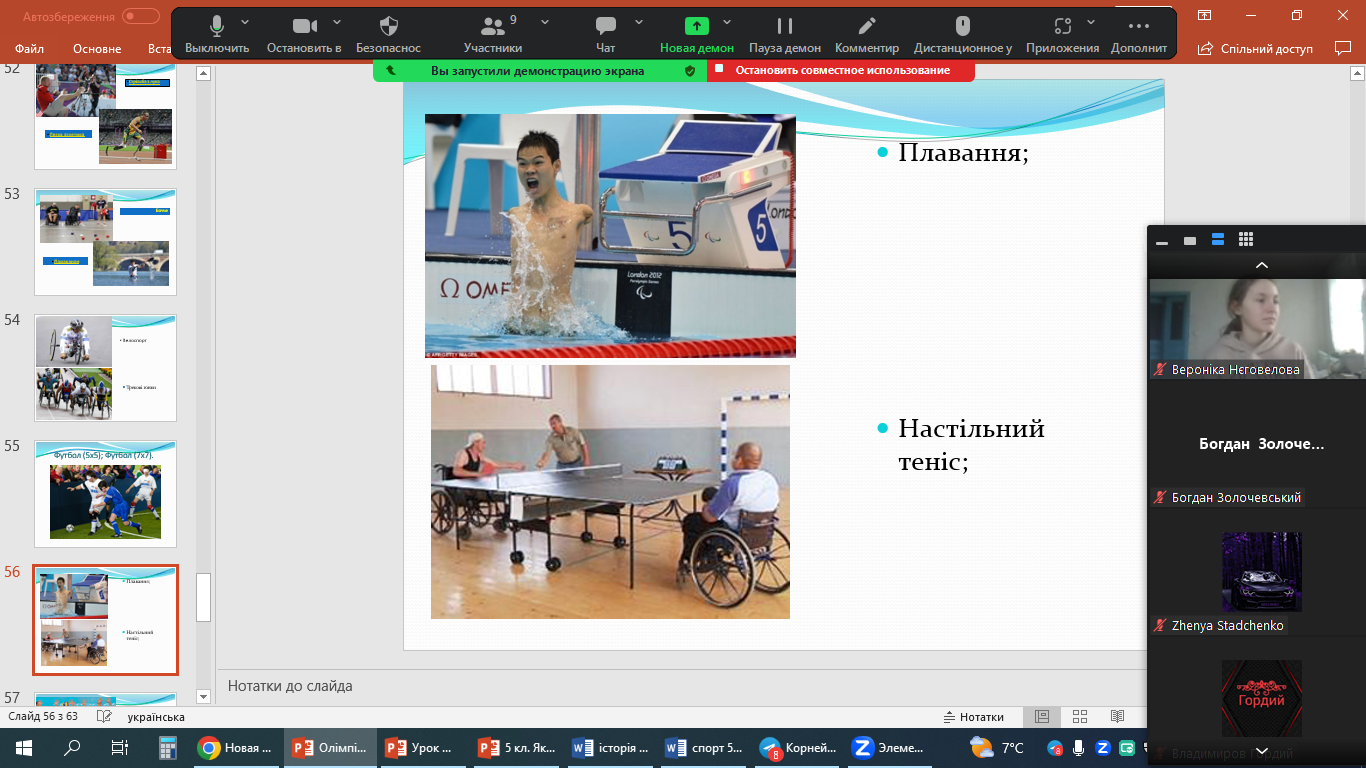1366x768 pixels.
Task: Select stacked two-tile view in Zoom panel
Action: 1218,240
